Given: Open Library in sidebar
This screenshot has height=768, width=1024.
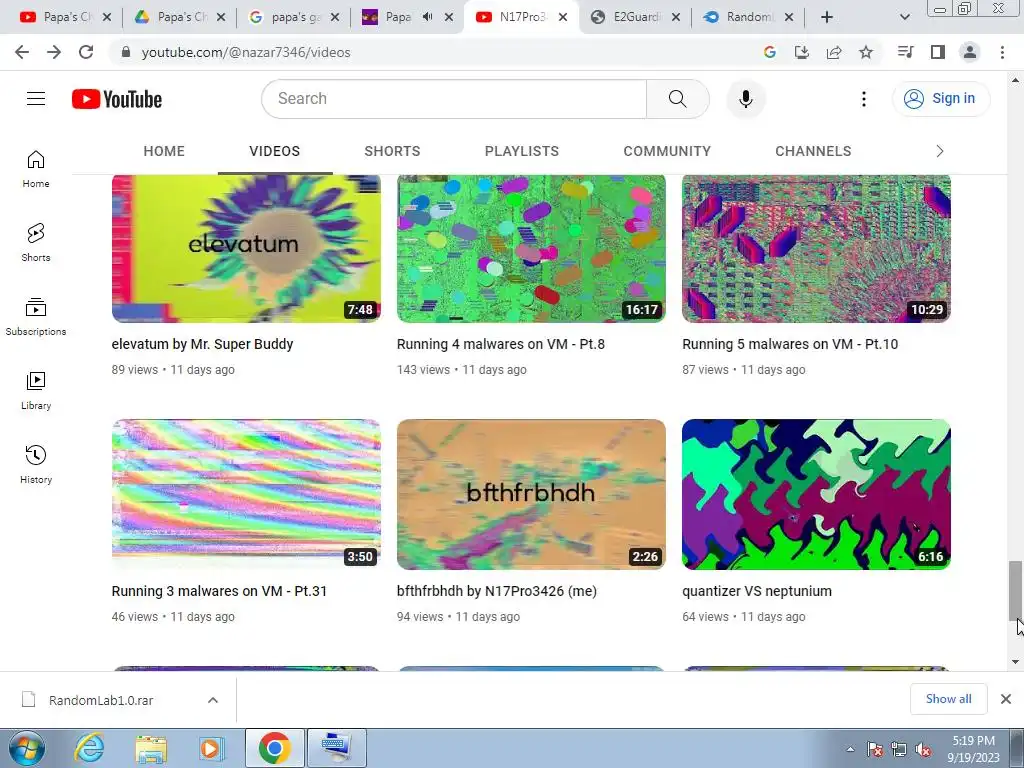Looking at the screenshot, I should 36,391.
